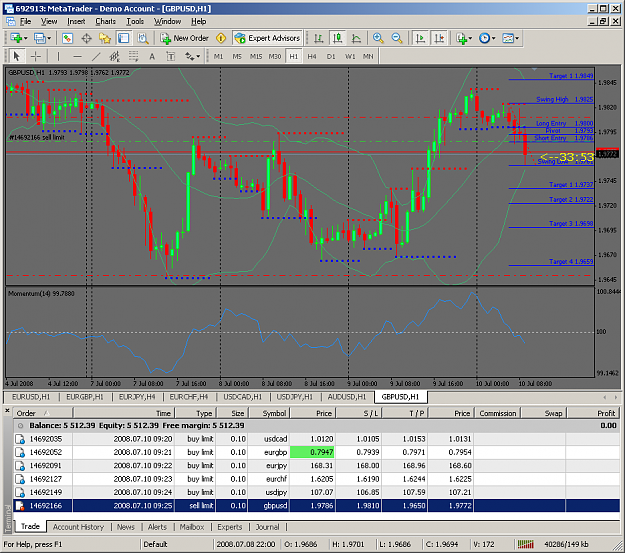625x553 pixels.
Task: Switch timeframe to H4
Action: tap(312, 56)
